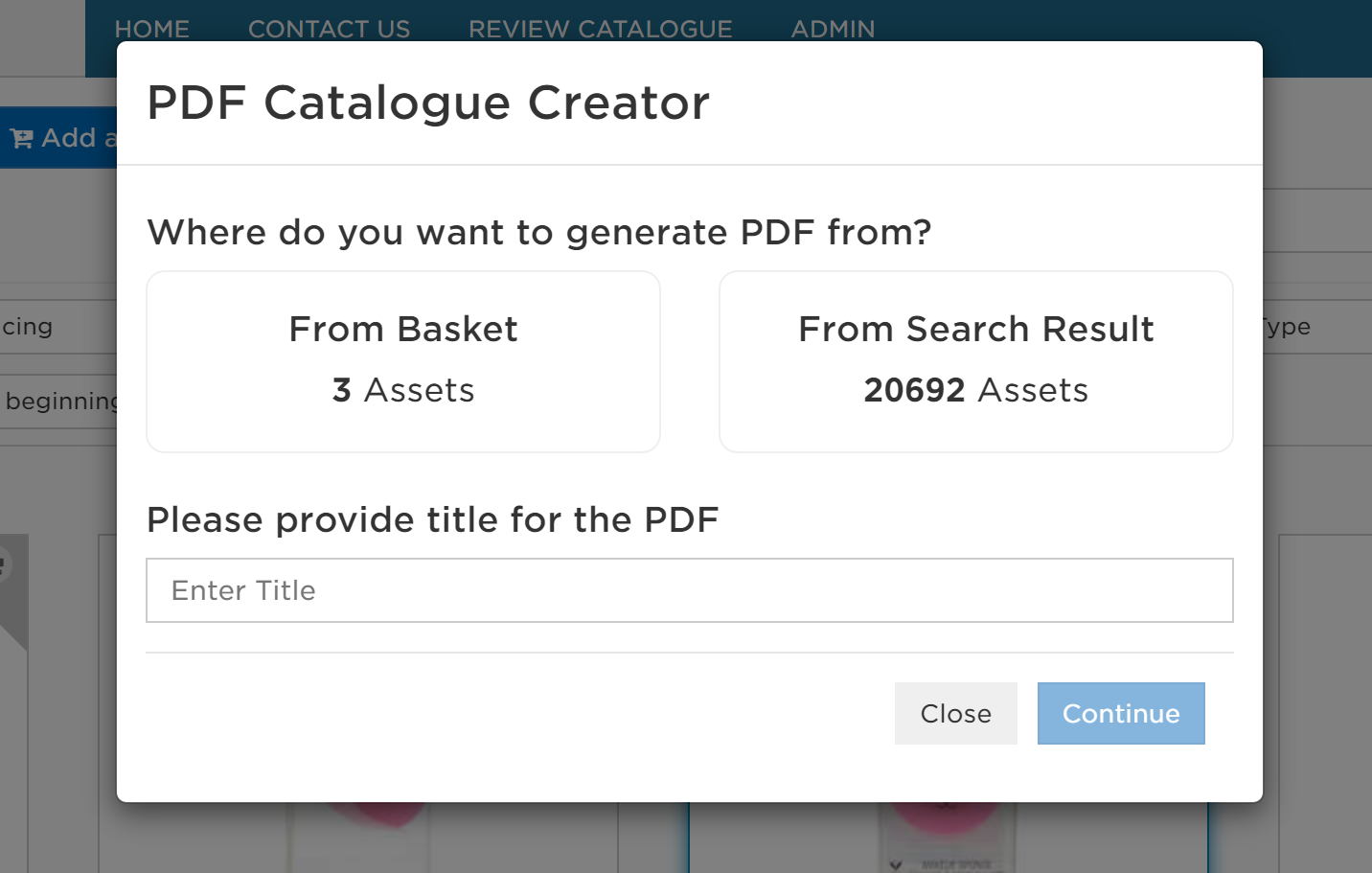Screen dimensions: 1372x873
Task: Click into the Enter Title field
Action: 690,590
